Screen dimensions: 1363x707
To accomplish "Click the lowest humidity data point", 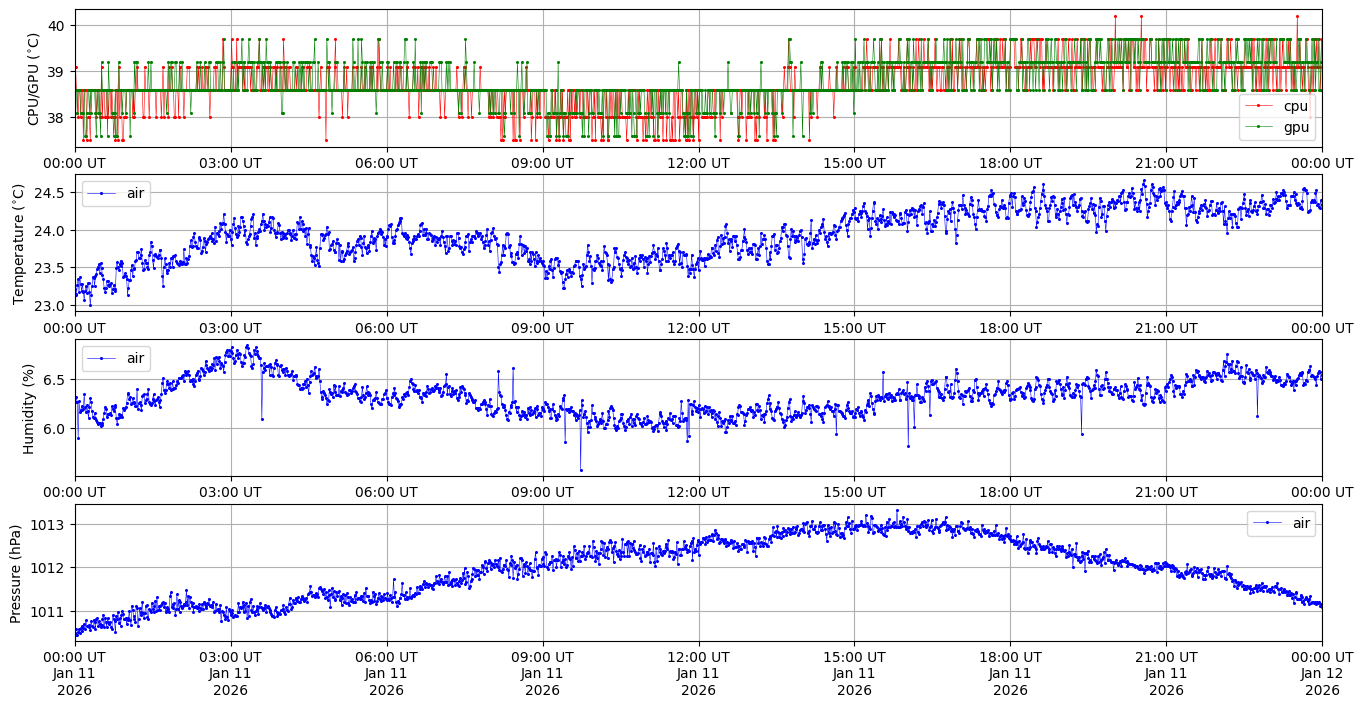I will pyautogui.click(x=581, y=470).
